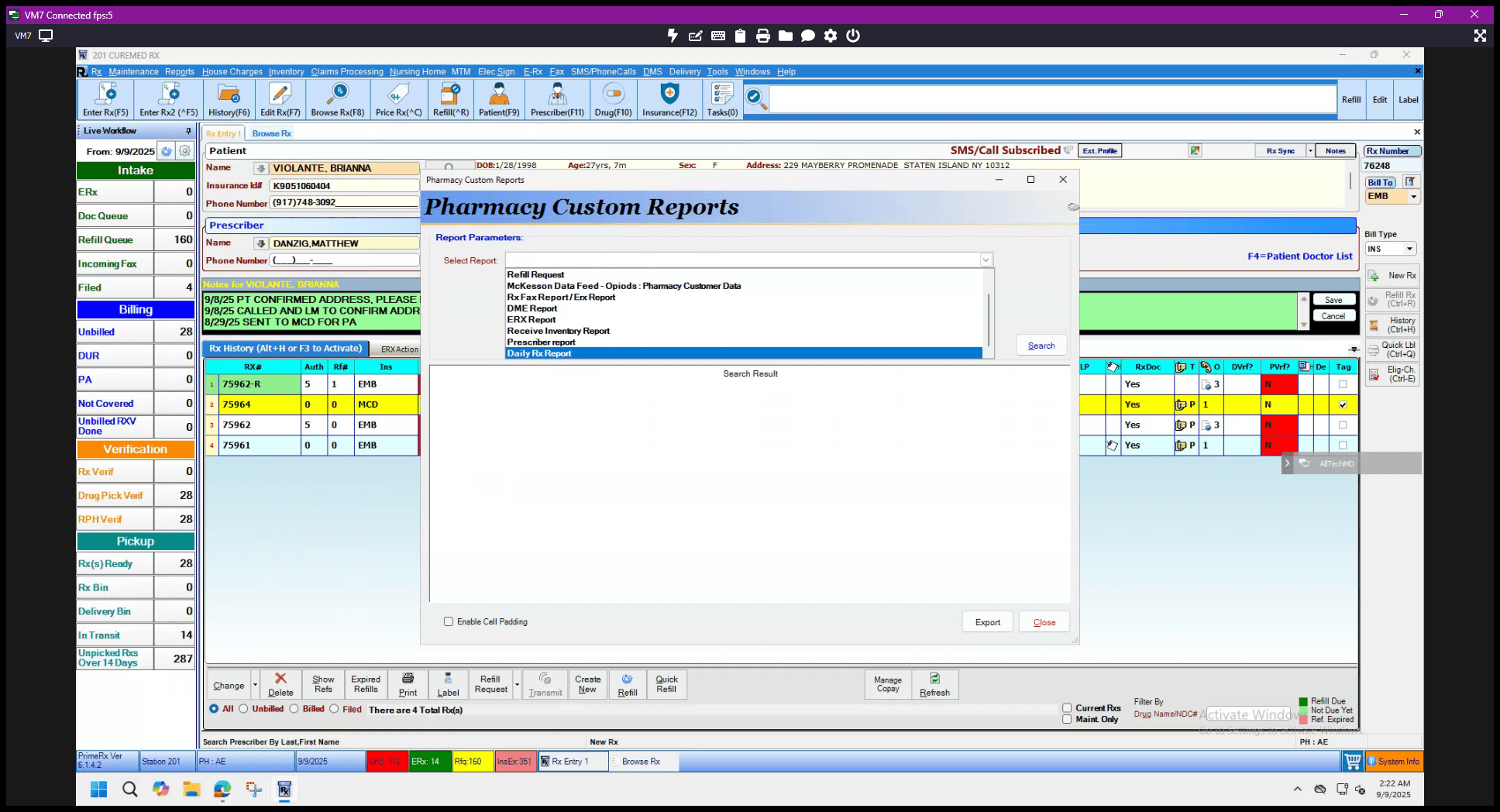Open Insurance (F12) toolbar icon
The height and width of the screenshot is (812, 1500).
coord(669,100)
